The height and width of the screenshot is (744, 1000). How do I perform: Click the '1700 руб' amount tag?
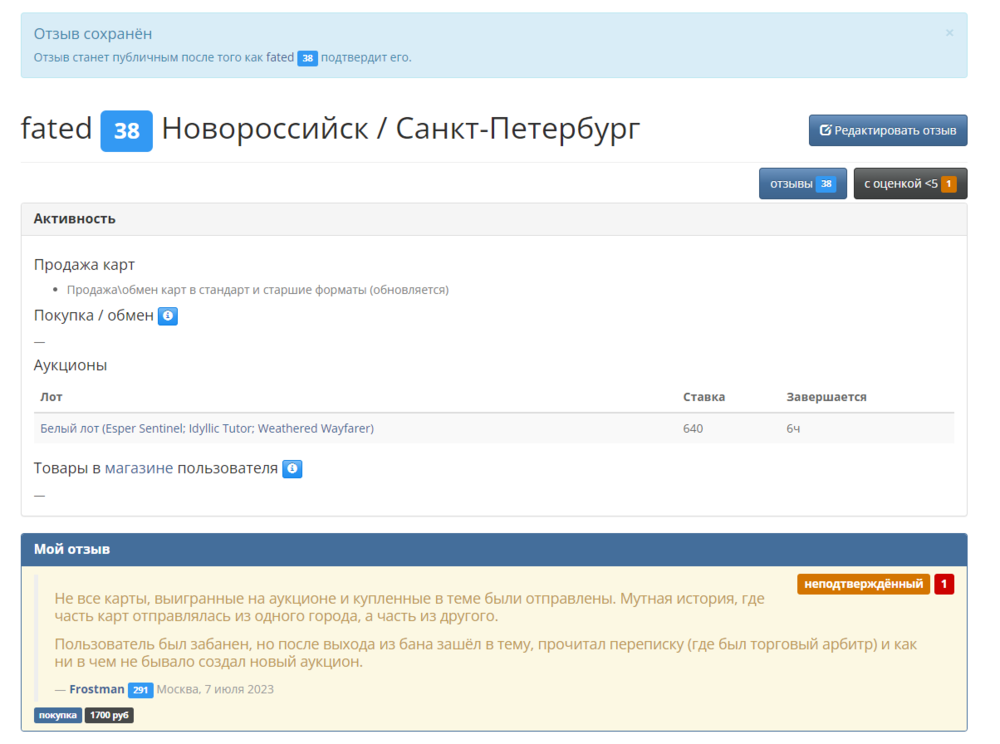109,715
